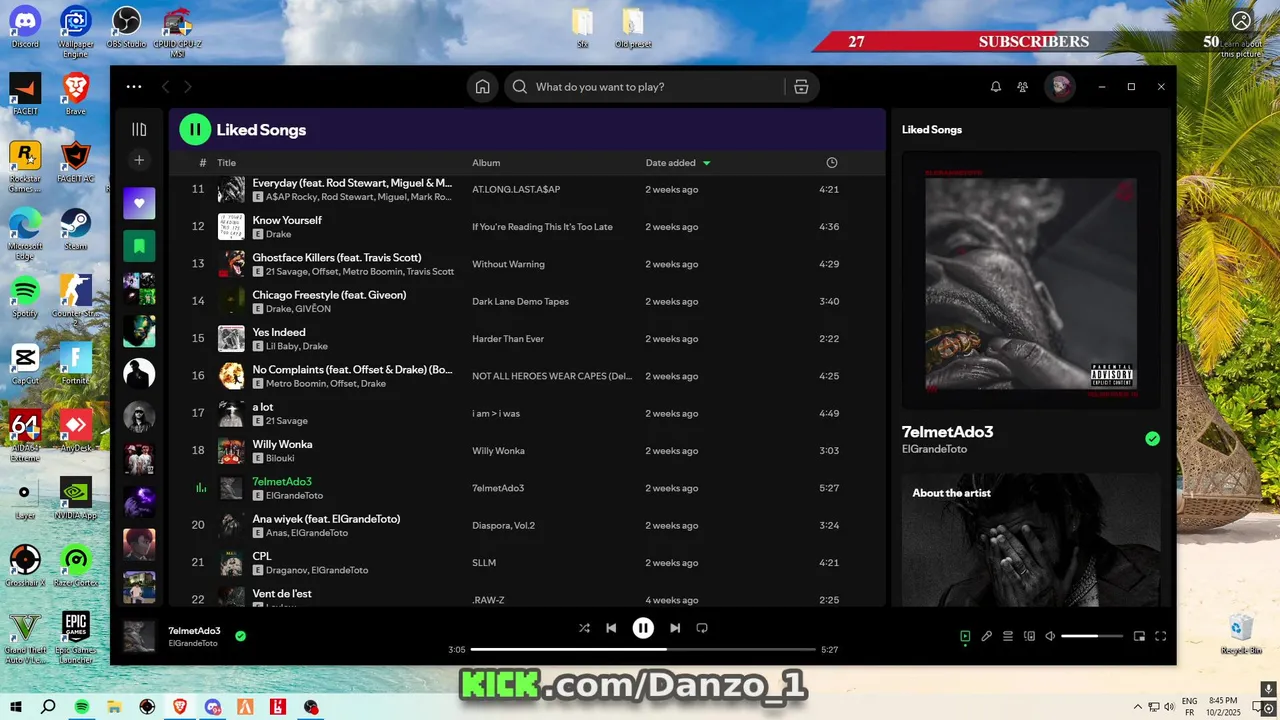Screen dimensions: 1280x720
Task: Open ElGrandeToto in Now Playing panel
Action: coord(934,450)
